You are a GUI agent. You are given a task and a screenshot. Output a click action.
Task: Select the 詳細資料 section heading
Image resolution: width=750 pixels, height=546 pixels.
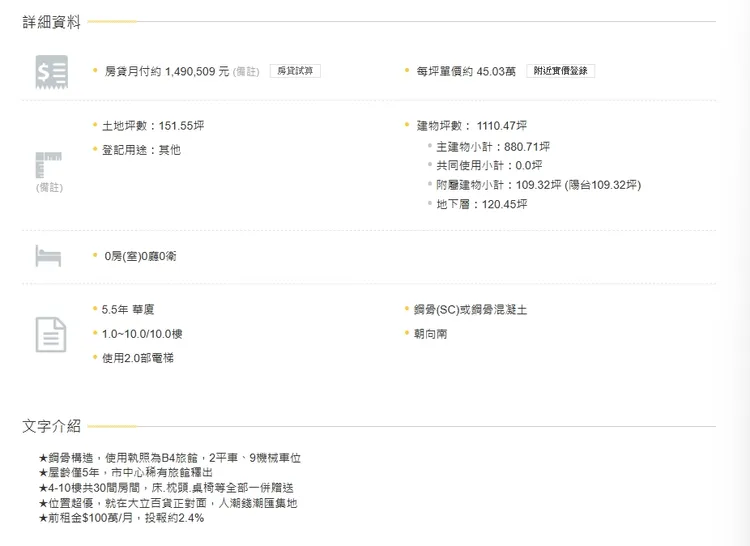(52, 22)
